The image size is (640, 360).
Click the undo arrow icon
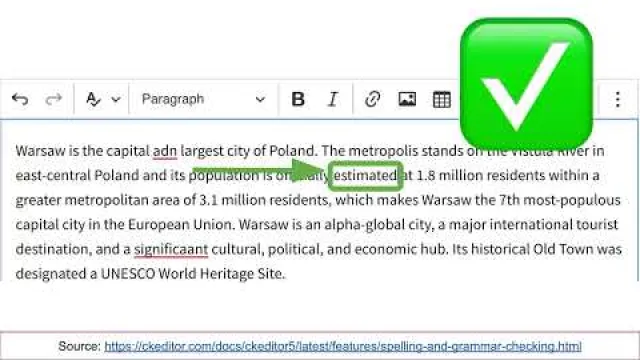coord(20,99)
